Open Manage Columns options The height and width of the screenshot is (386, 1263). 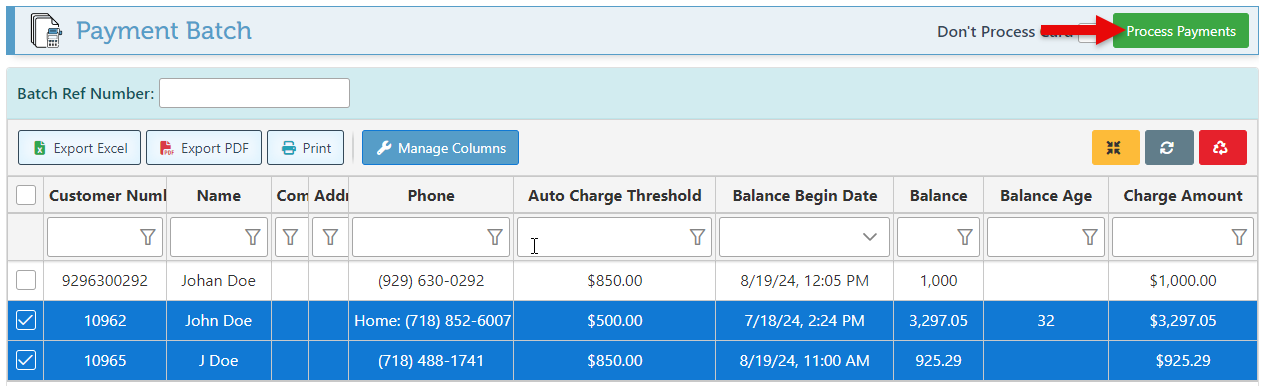(440, 148)
